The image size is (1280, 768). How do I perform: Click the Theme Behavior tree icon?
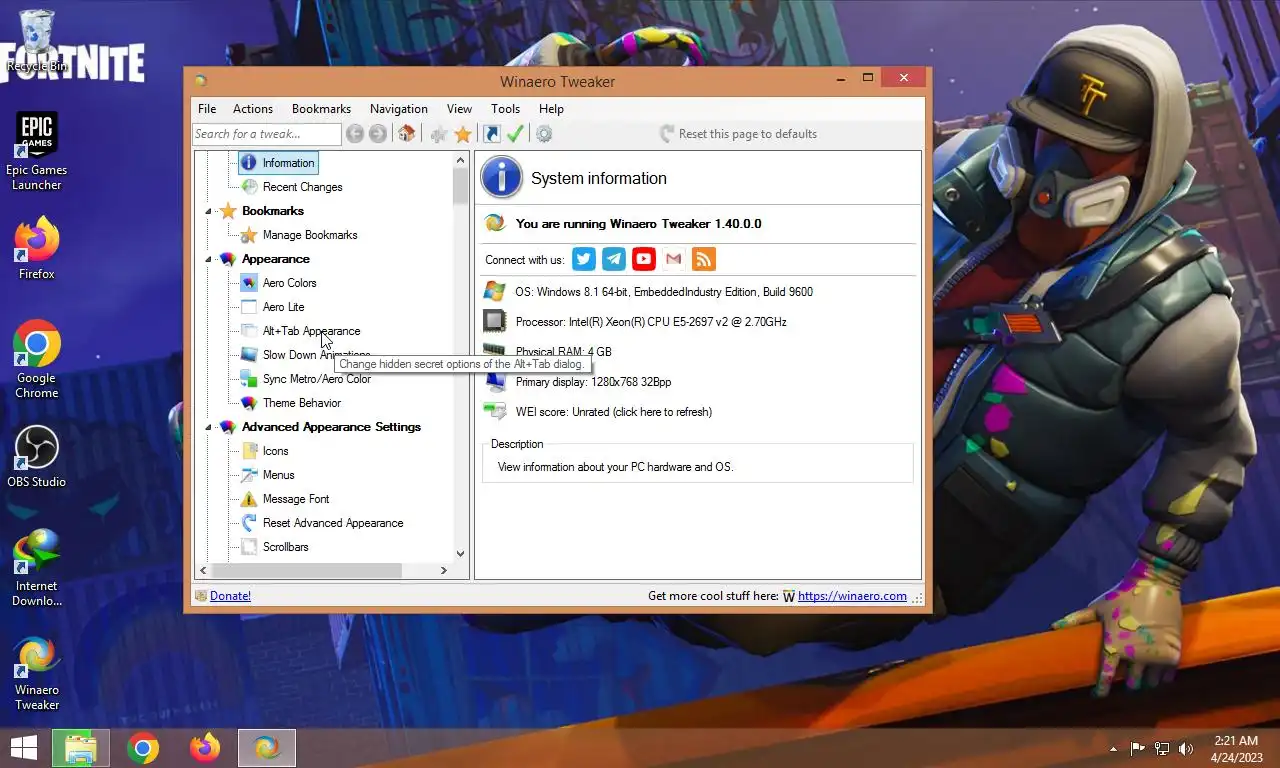pyautogui.click(x=249, y=403)
